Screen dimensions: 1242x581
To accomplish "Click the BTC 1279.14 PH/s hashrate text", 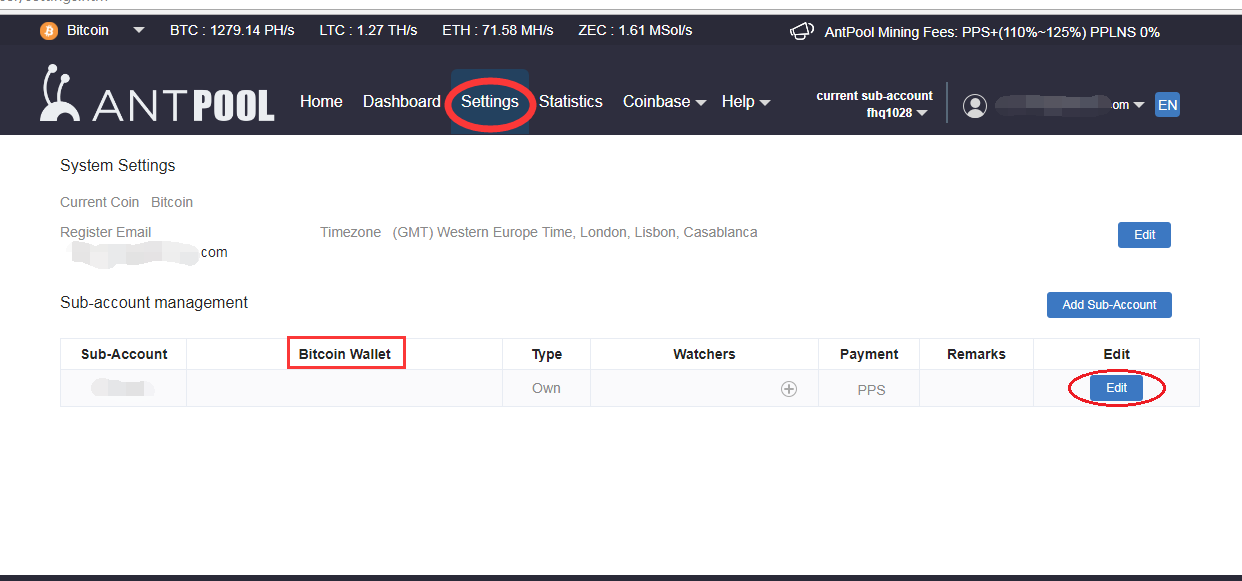I will coord(232,31).
